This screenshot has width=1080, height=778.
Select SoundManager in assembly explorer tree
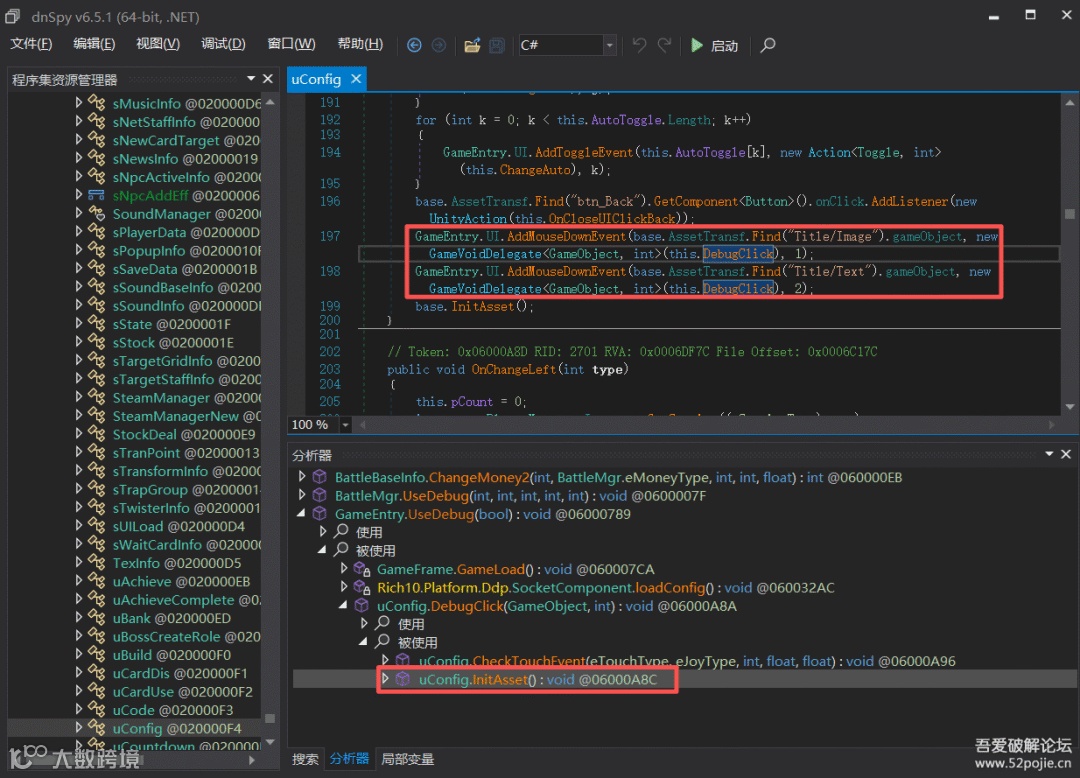pyautogui.click(x=160, y=214)
